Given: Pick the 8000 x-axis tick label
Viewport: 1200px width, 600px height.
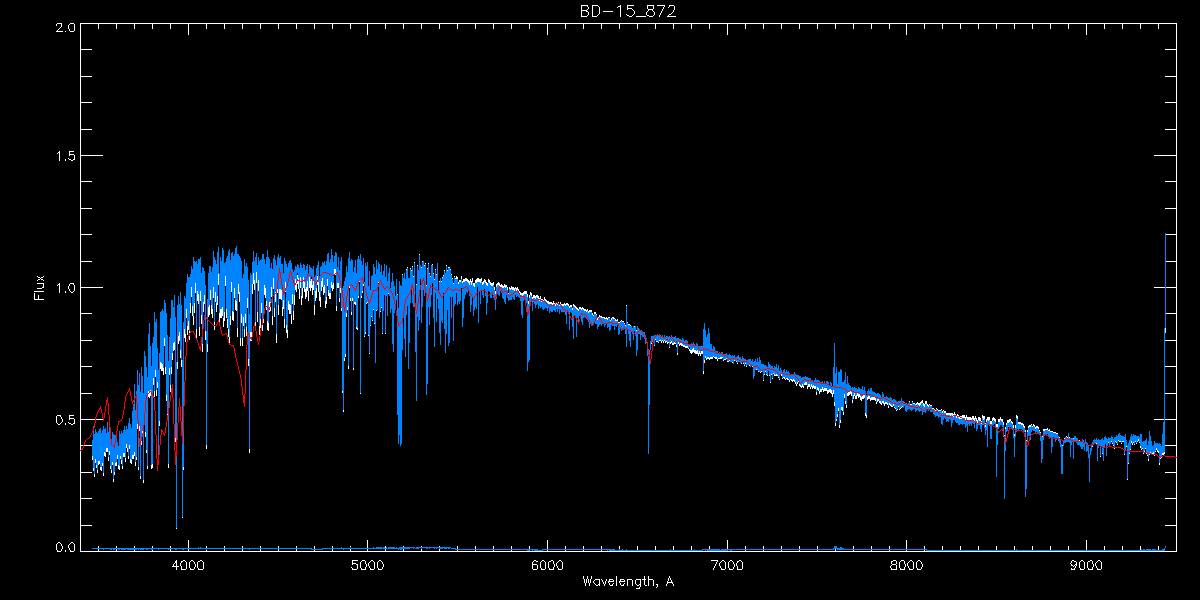Looking at the screenshot, I should click(907, 563).
